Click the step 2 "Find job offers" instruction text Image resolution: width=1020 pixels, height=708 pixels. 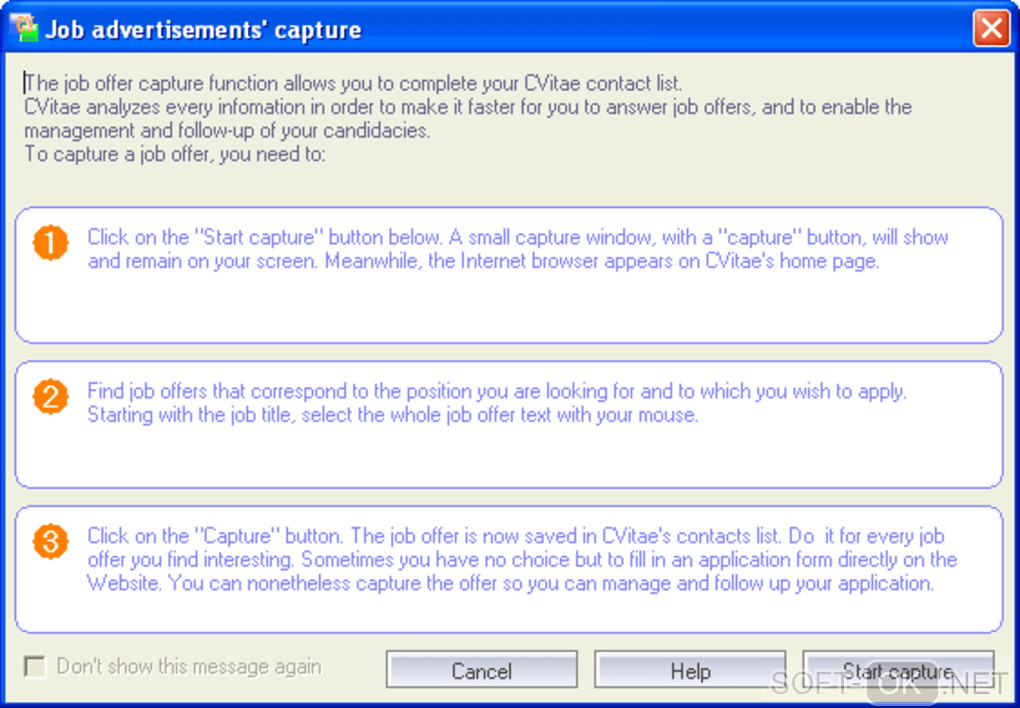[496, 403]
